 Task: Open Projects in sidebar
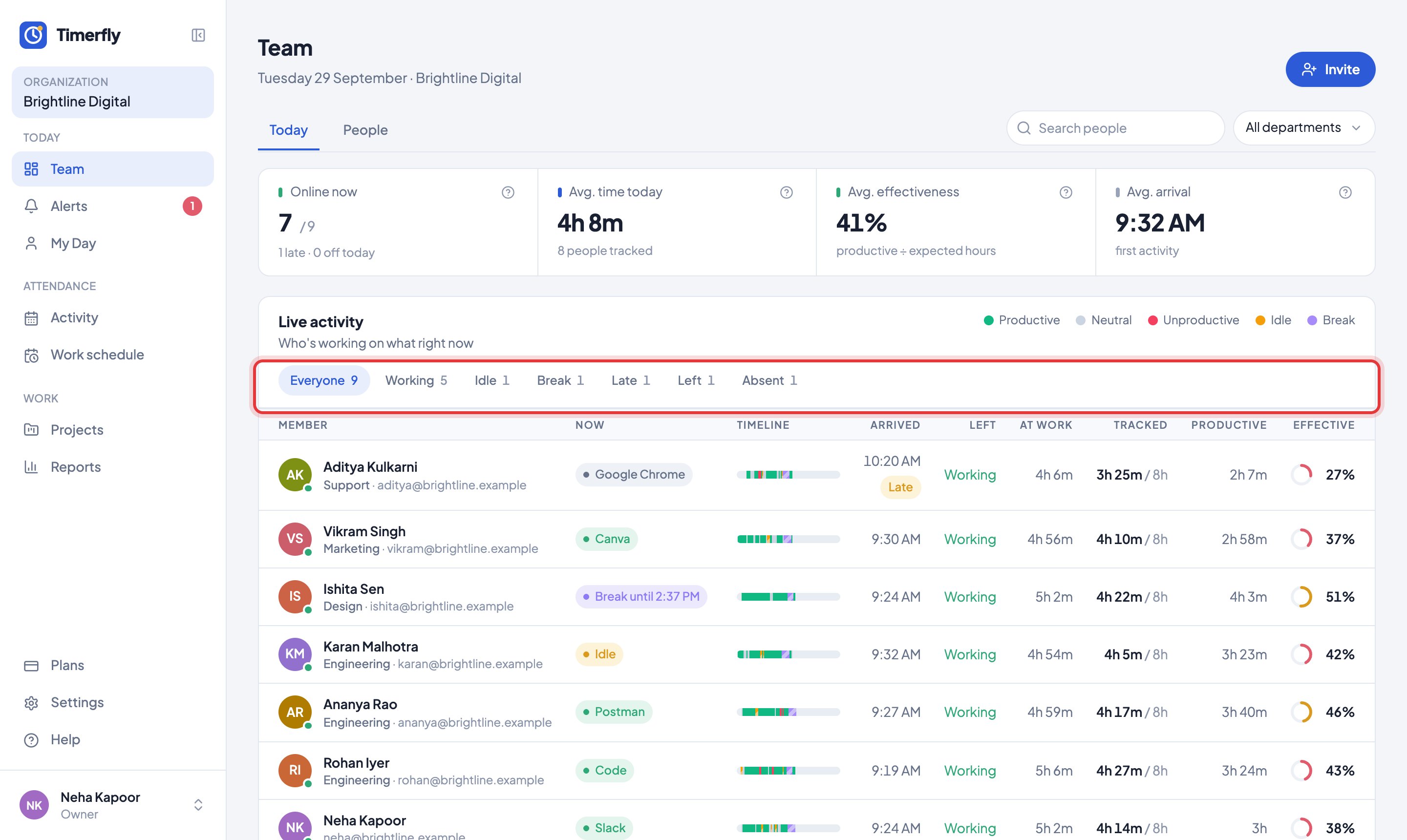[x=113, y=430]
